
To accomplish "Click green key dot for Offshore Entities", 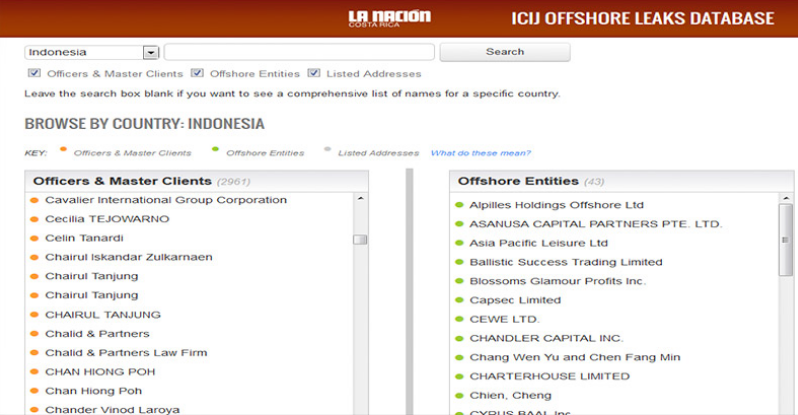I will point(215,149).
